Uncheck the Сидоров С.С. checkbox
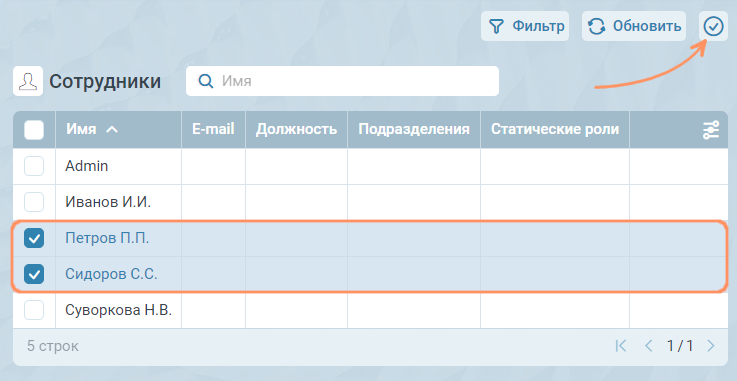Viewport: 737px width, 381px height. point(34,274)
